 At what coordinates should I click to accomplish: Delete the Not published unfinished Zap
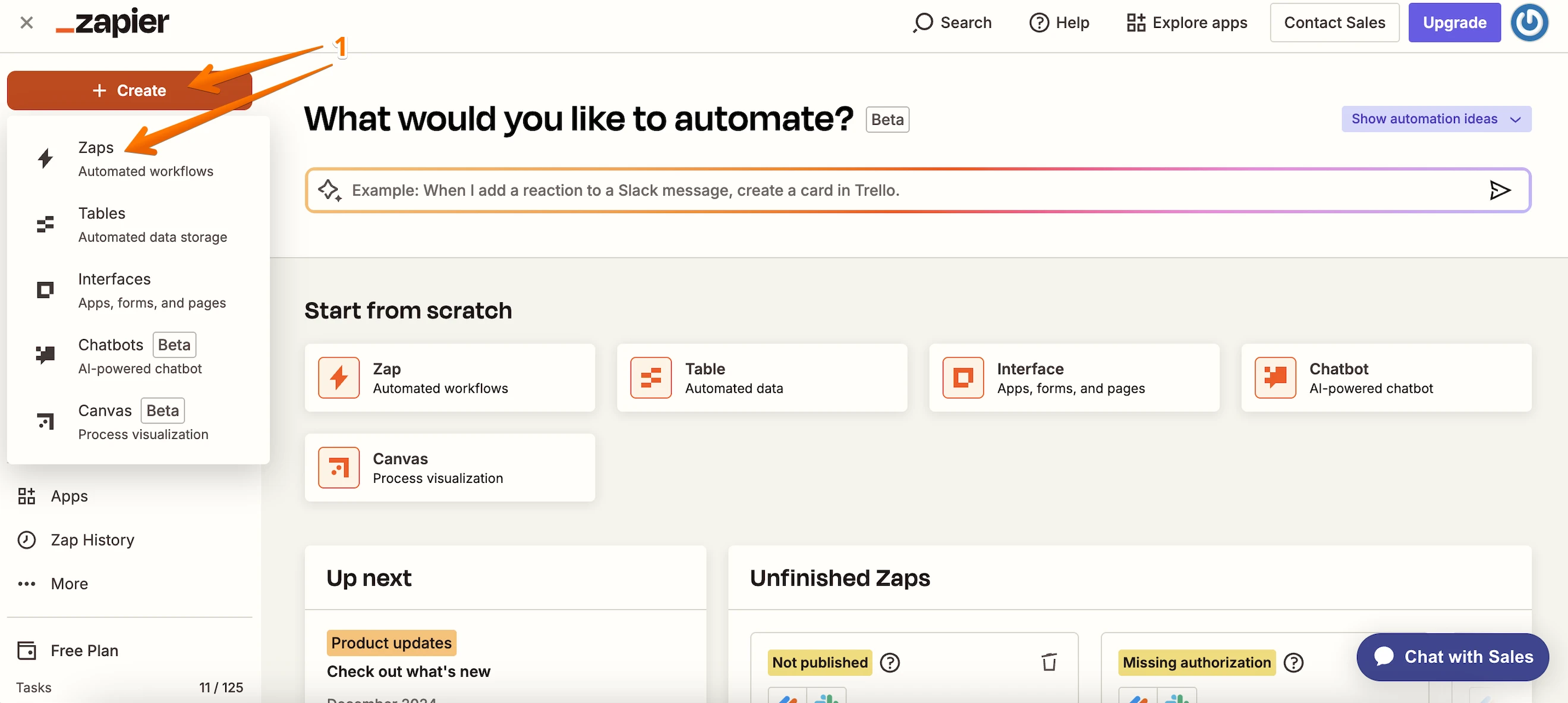click(1049, 661)
